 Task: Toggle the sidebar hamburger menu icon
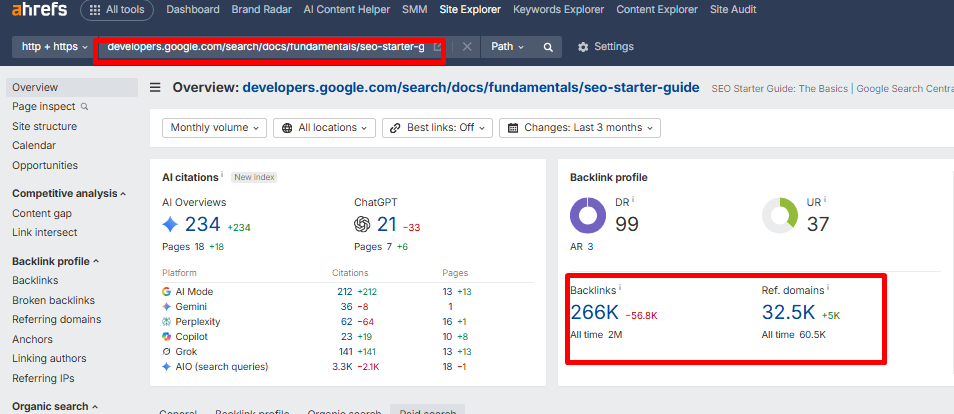pyautogui.click(x=155, y=88)
